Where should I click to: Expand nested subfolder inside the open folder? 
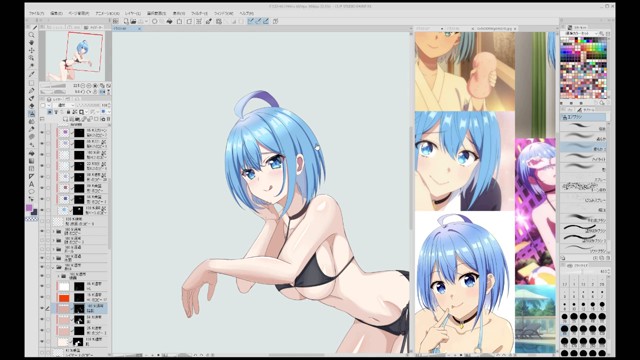[x=58, y=276]
